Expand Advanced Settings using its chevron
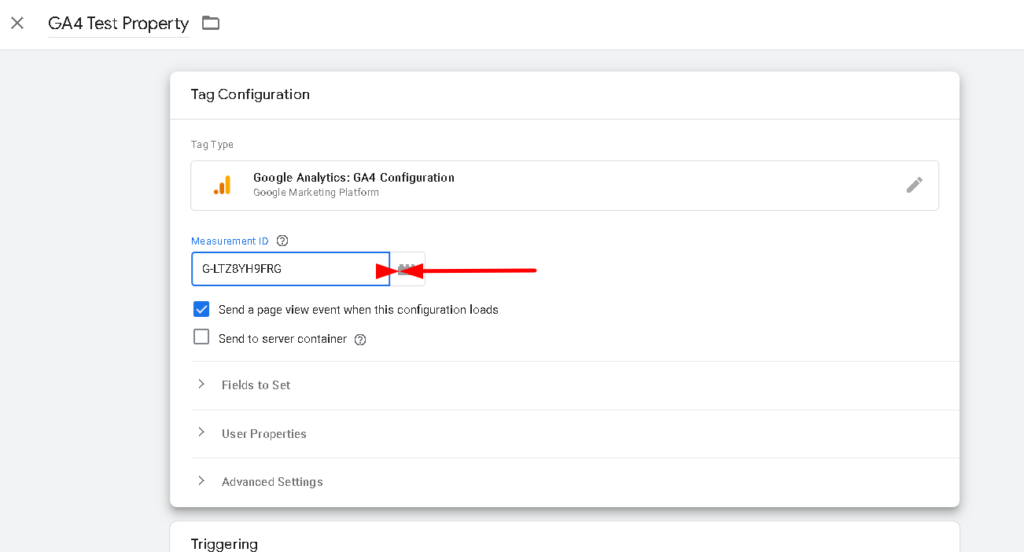1024x552 pixels. click(x=201, y=481)
